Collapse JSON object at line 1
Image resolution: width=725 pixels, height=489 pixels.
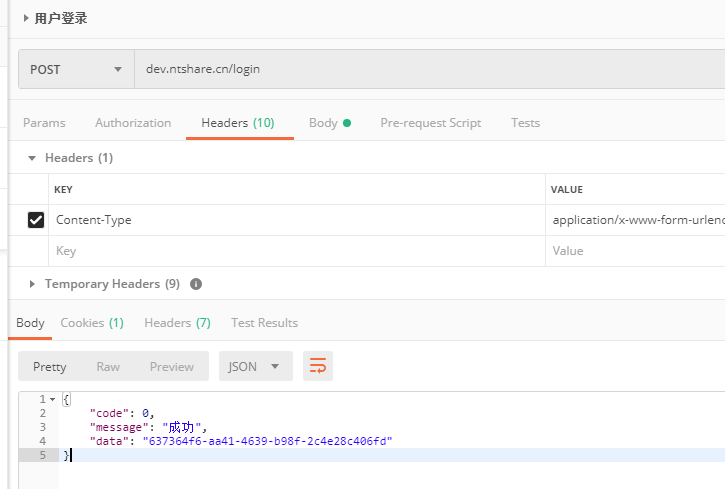point(53,399)
